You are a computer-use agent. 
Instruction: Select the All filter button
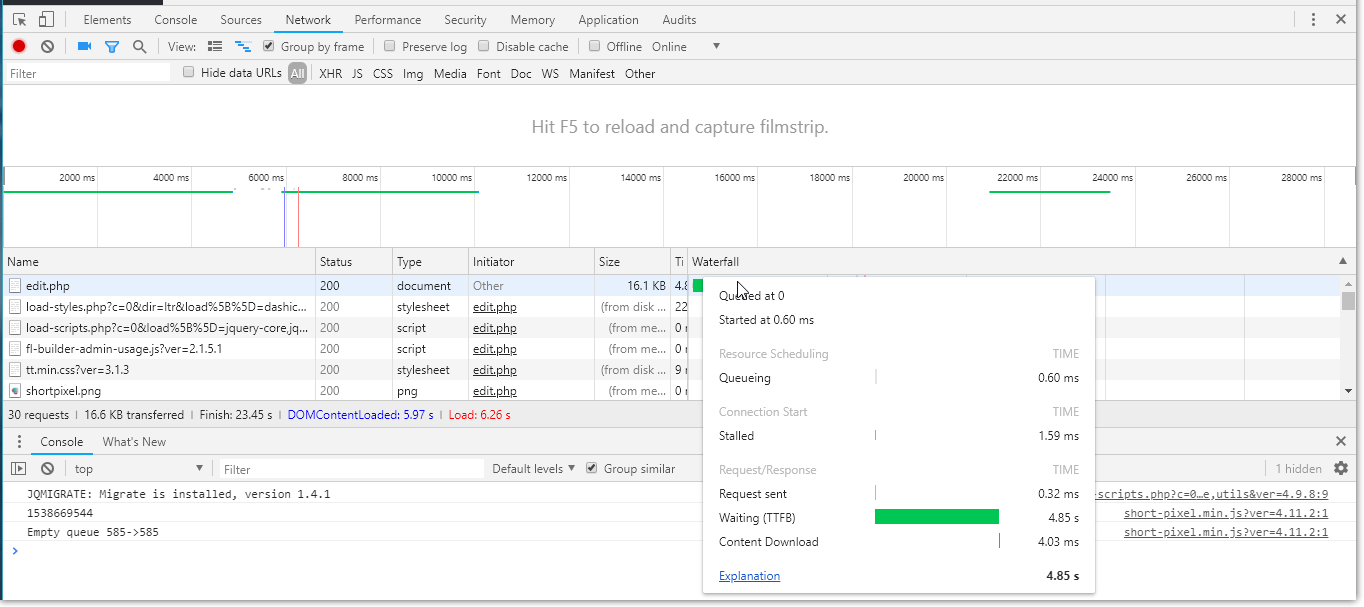(297, 73)
